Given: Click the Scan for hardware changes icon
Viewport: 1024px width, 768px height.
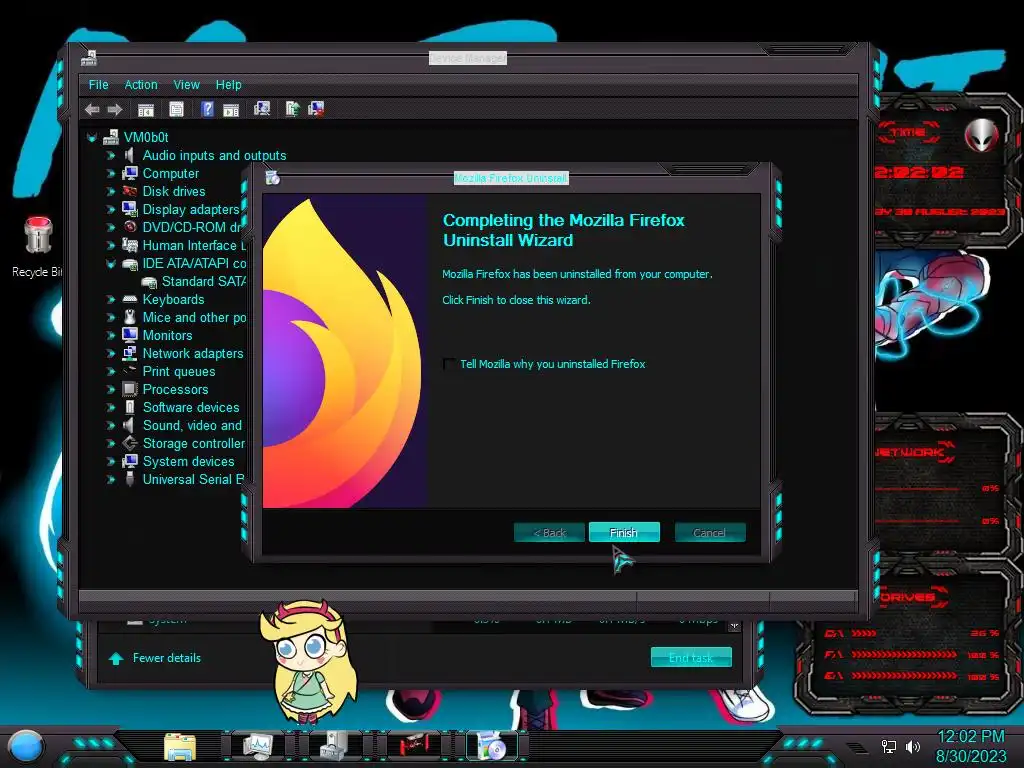Looking at the screenshot, I should [x=262, y=109].
